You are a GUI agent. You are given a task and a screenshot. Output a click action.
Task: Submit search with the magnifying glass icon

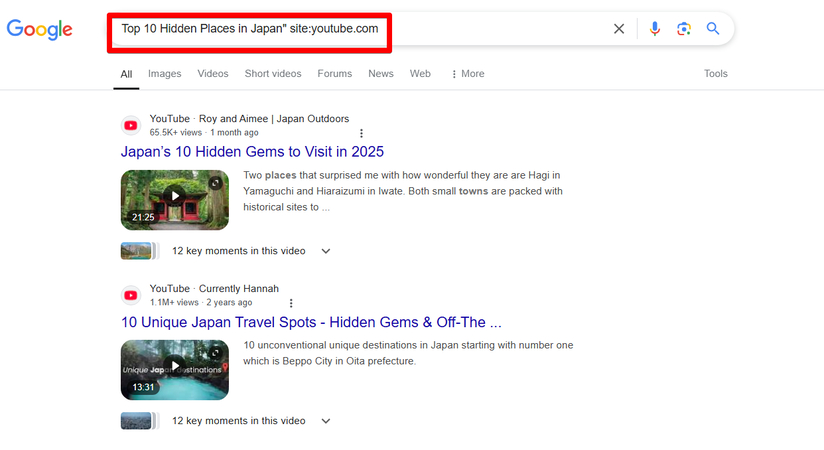point(713,28)
